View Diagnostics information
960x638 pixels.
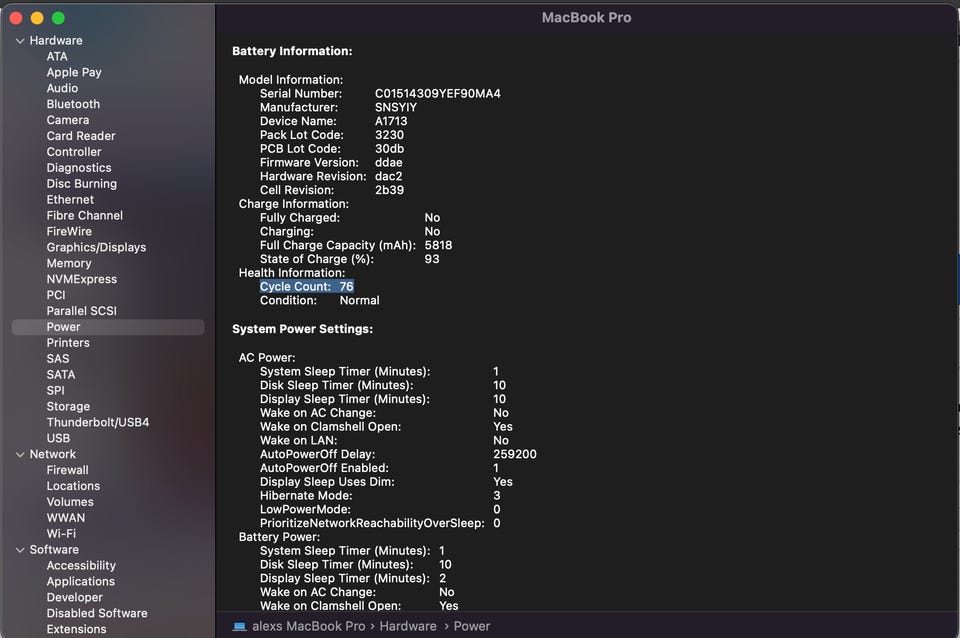click(x=79, y=168)
